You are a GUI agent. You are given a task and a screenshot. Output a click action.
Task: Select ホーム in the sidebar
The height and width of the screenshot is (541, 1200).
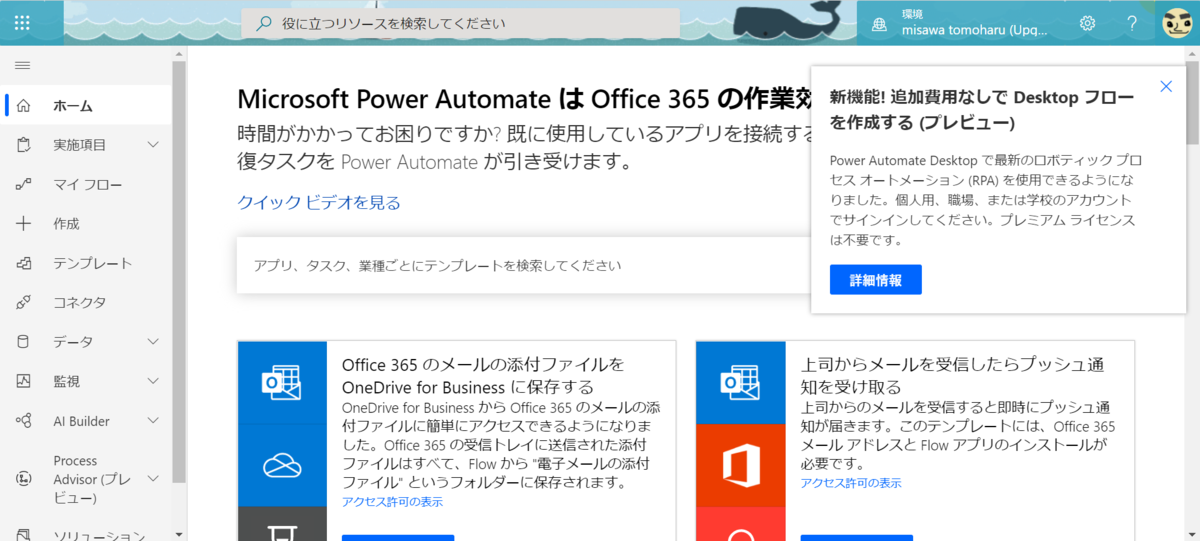pyautogui.click(x=73, y=105)
